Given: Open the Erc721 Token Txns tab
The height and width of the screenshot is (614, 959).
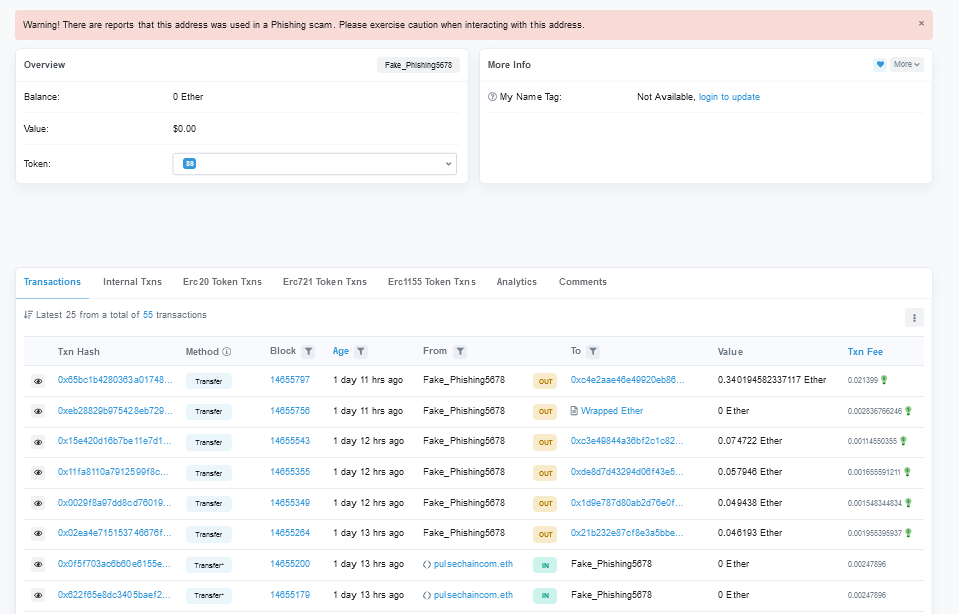Looking at the screenshot, I should pos(325,282).
